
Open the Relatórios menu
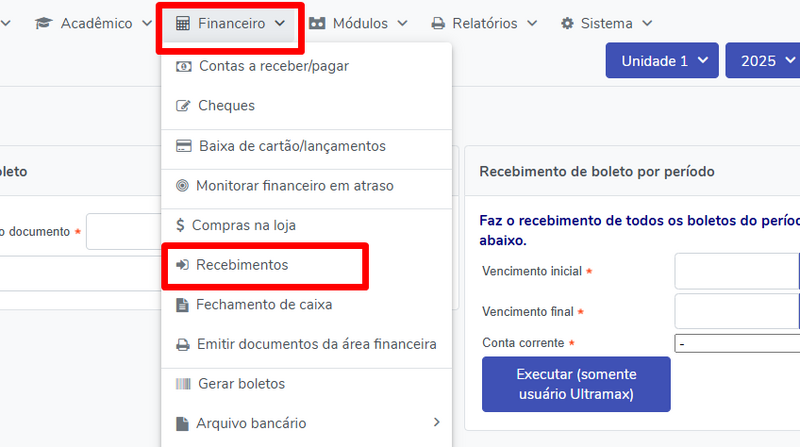coord(484,23)
